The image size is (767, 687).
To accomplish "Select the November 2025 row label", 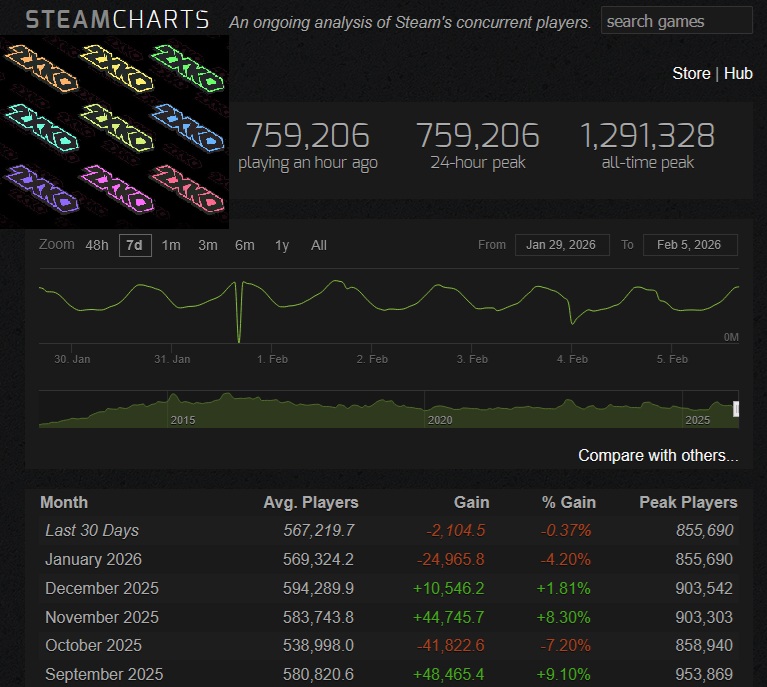I will pyautogui.click(x=102, y=617).
